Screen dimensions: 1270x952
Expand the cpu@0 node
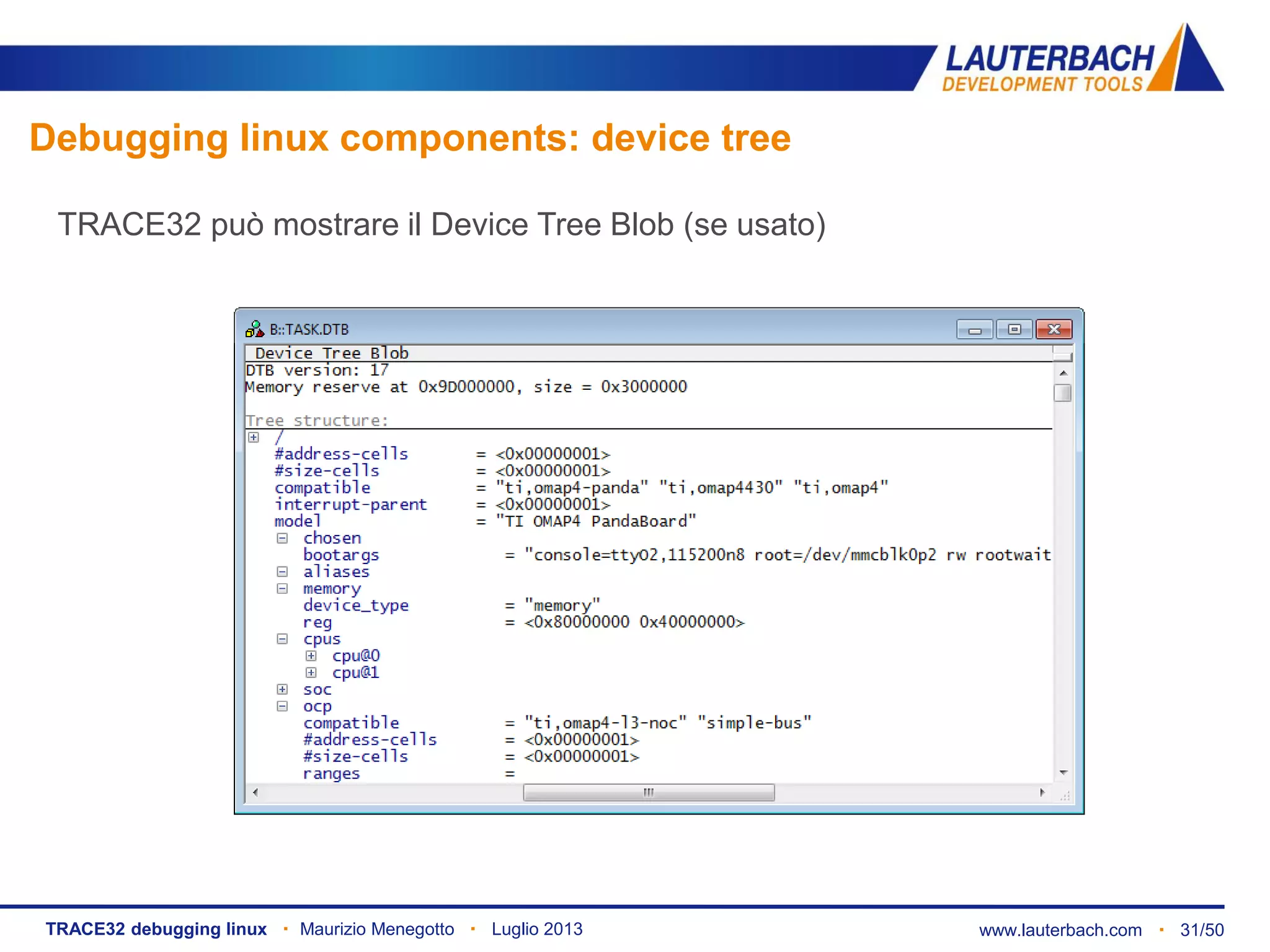point(311,656)
